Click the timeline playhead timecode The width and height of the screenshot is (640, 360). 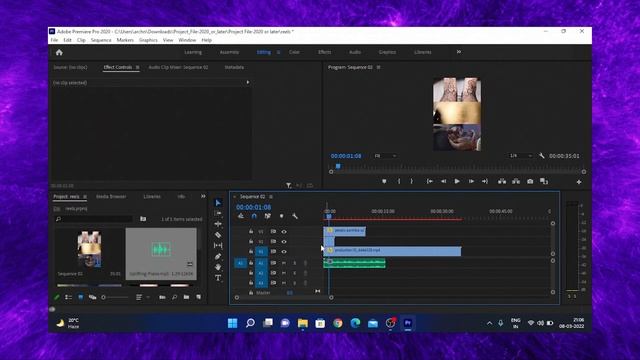pos(253,207)
